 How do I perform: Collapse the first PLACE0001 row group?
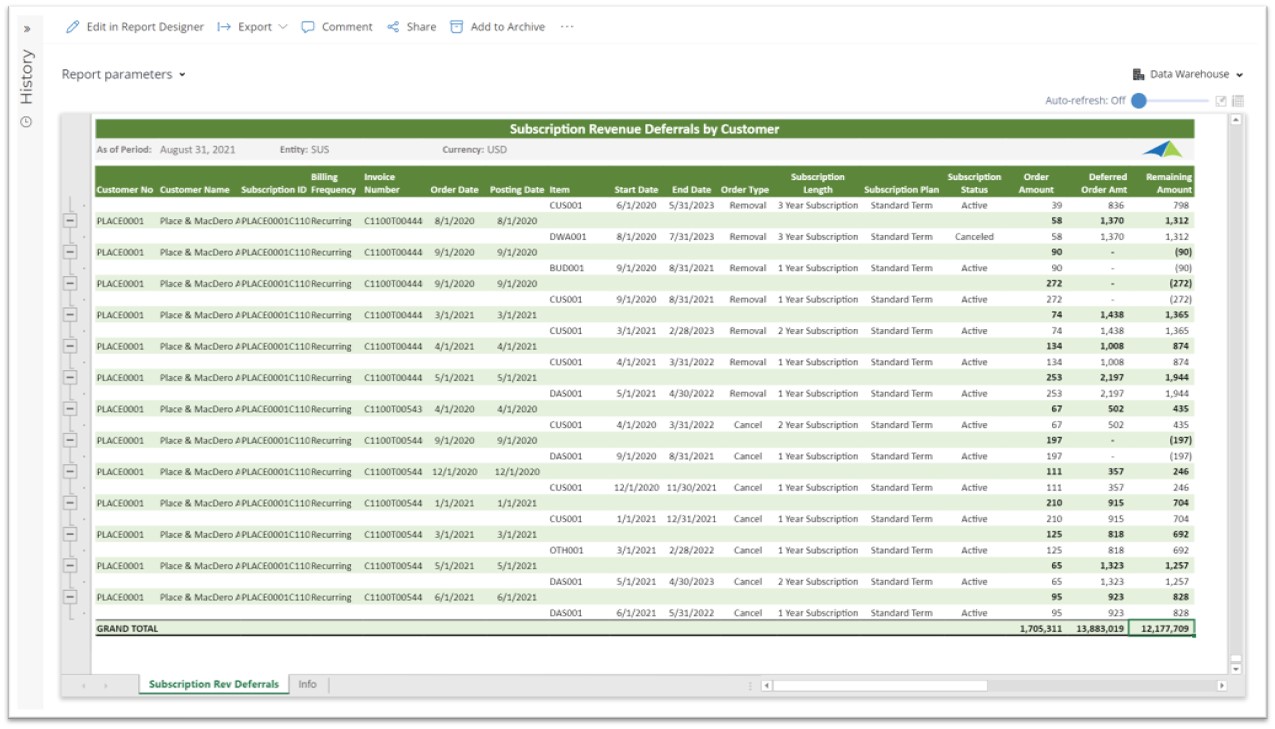[x=70, y=221]
